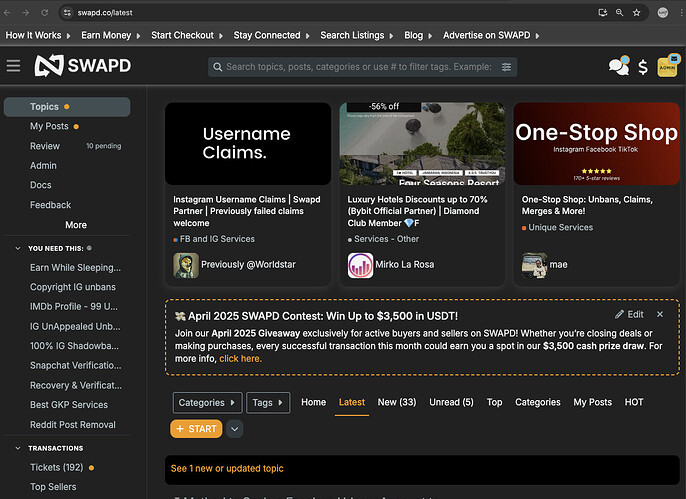
Task: Expand Search Listings bookmark menu
Action: point(357,35)
